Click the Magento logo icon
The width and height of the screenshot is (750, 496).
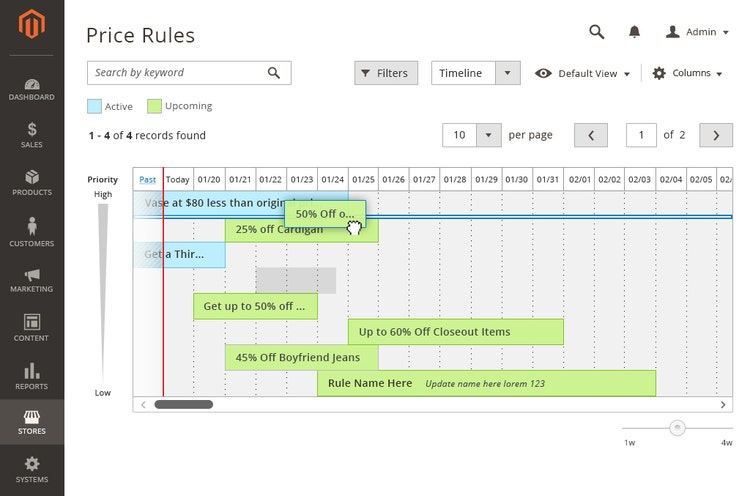click(x=32, y=24)
